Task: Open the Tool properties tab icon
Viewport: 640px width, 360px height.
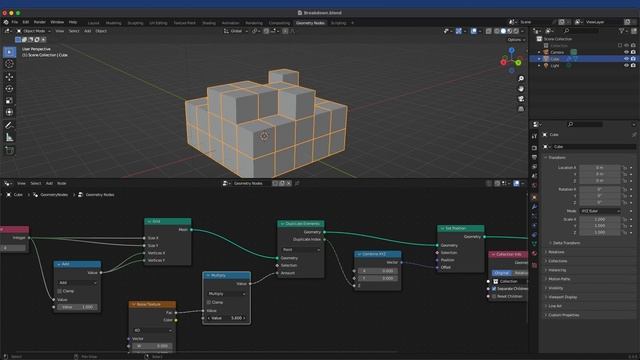Action: pos(534,136)
